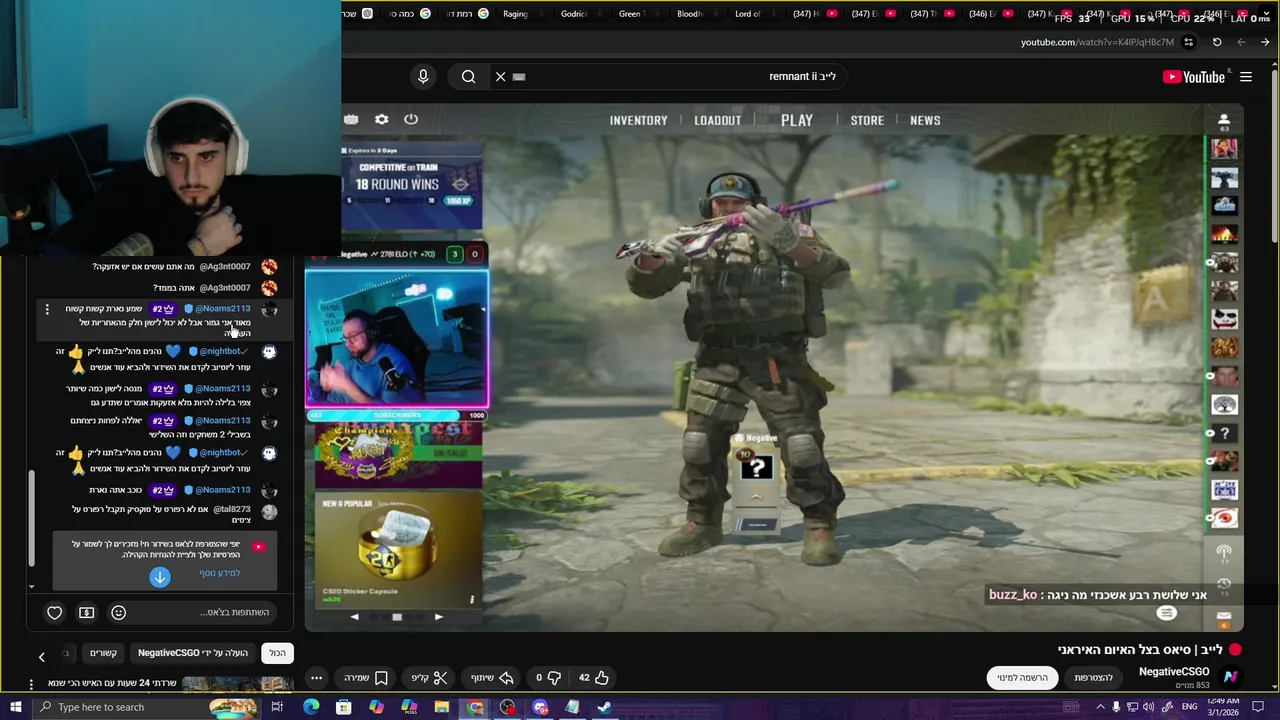The width and height of the screenshot is (1280, 720).
Task: Select the 'by NegativeCSGO' filter chip
Action: point(193,653)
